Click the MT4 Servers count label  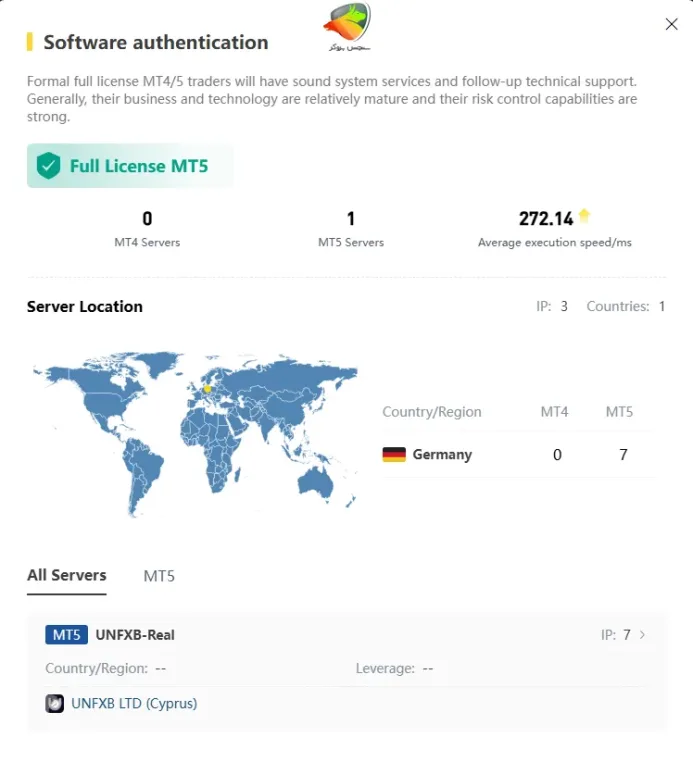[x=147, y=242]
